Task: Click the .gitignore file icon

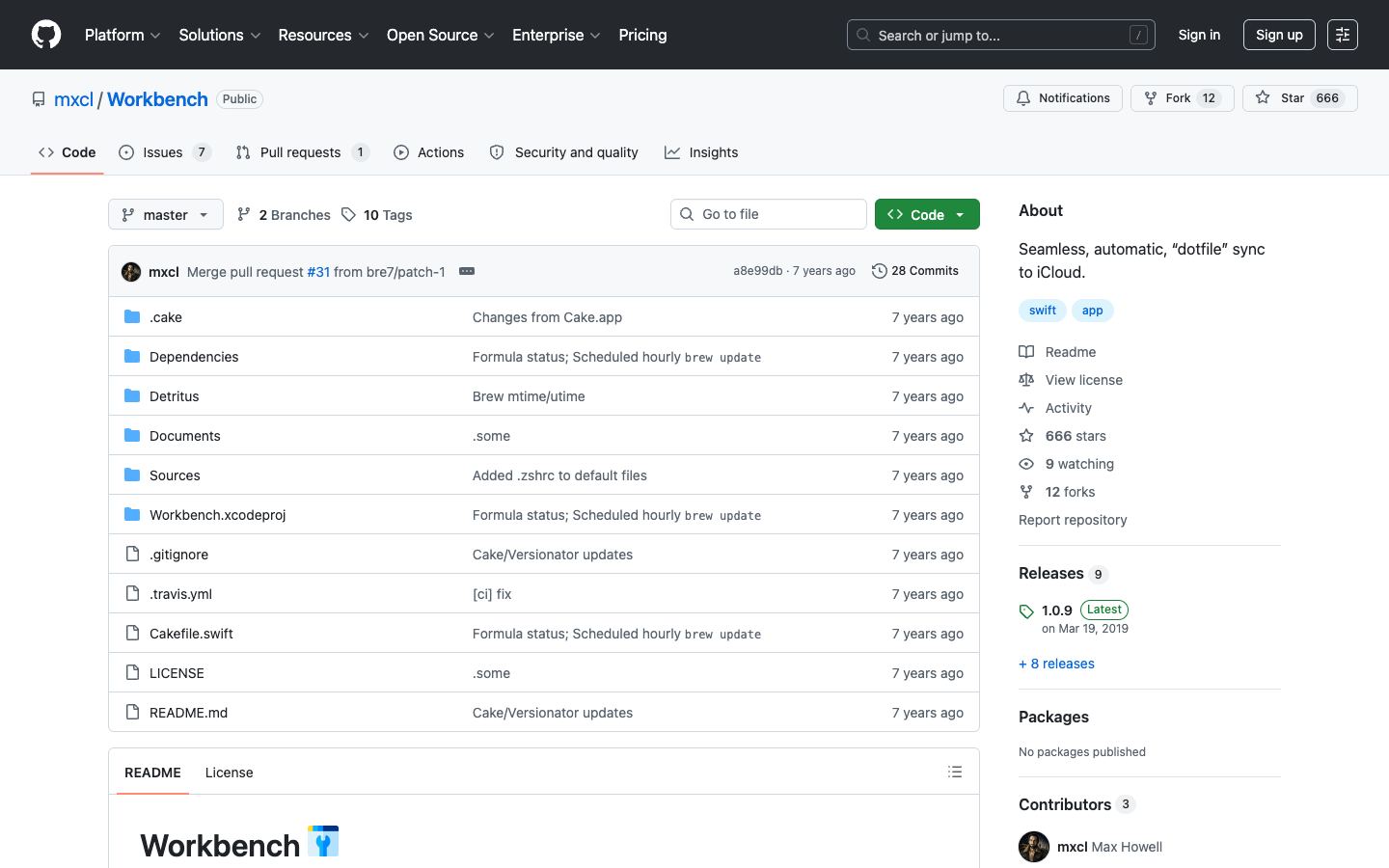Action: (132, 555)
